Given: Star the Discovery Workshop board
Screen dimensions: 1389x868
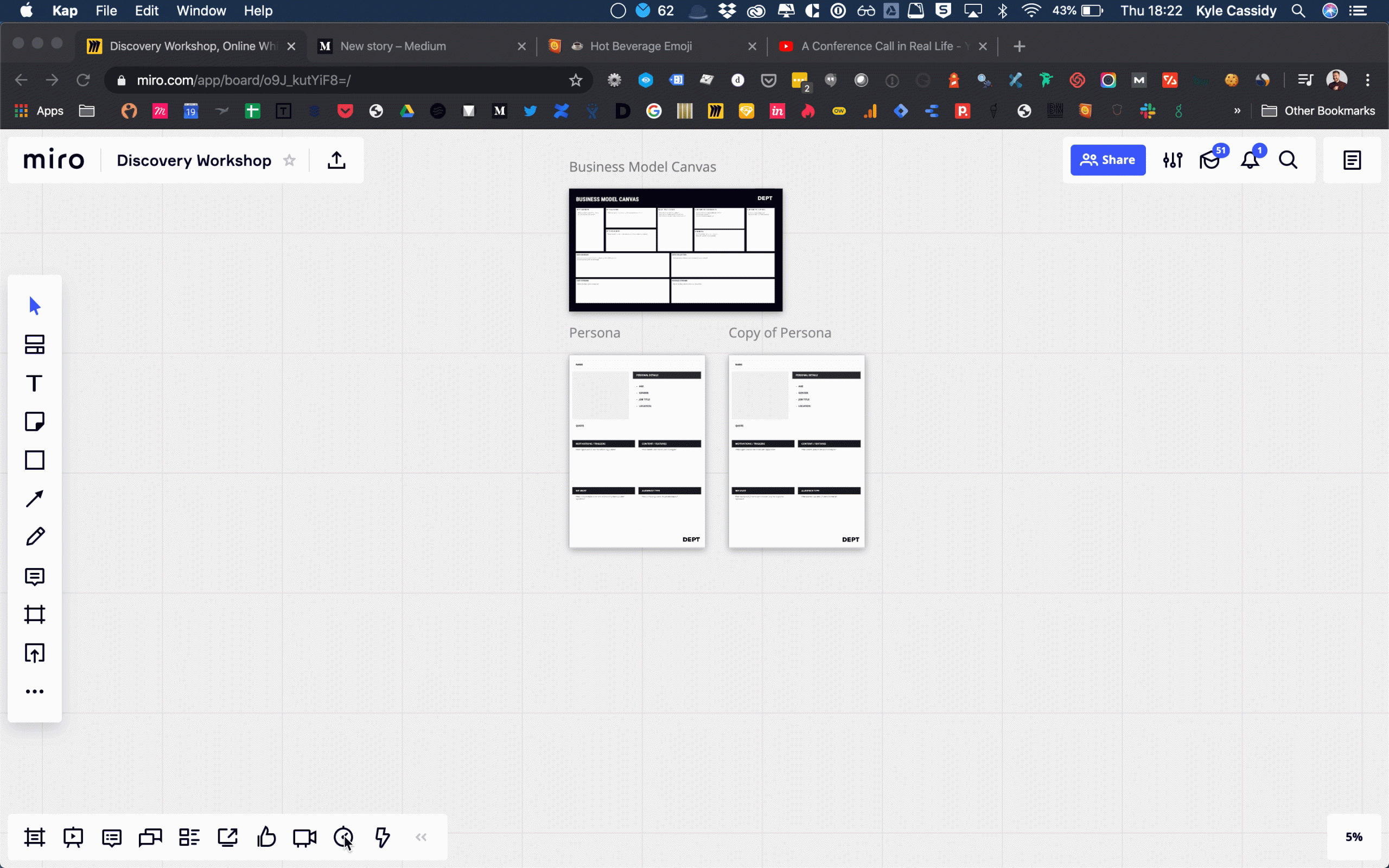Looking at the screenshot, I should pos(289,160).
